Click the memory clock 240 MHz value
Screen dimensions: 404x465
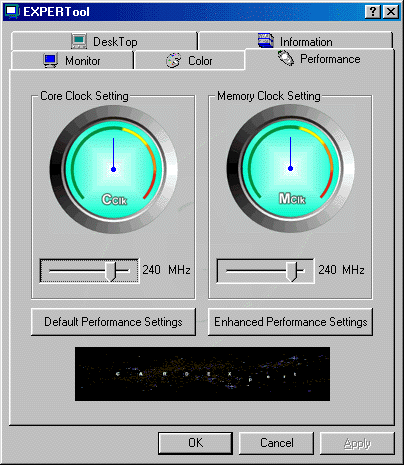click(x=341, y=270)
